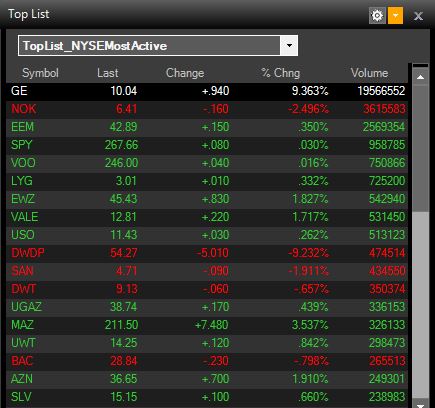435x408 pixels.
Task: Click the Change column header
Action: coord(185,73)
